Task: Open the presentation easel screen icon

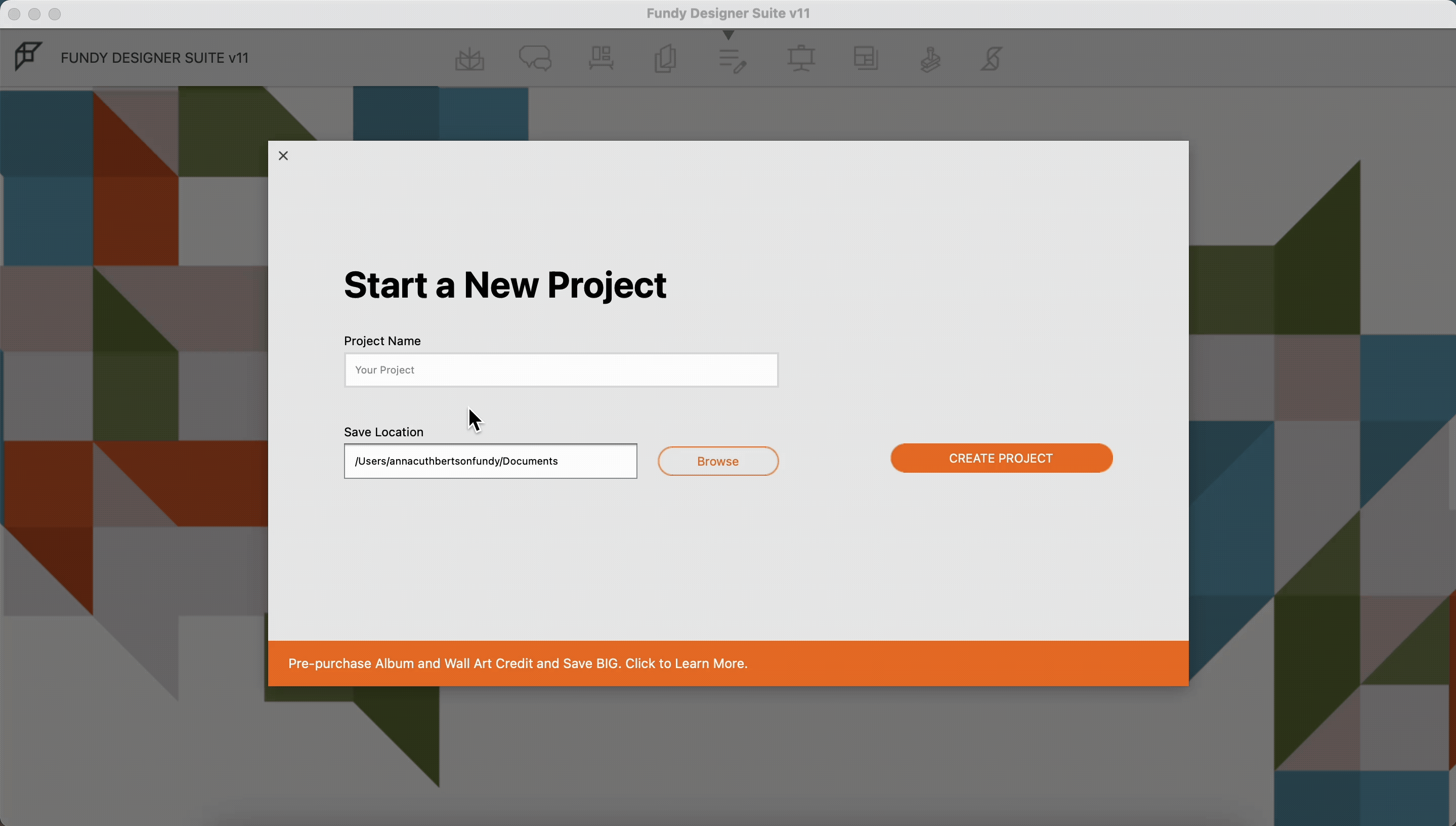Action: click(x=801, y=58)
